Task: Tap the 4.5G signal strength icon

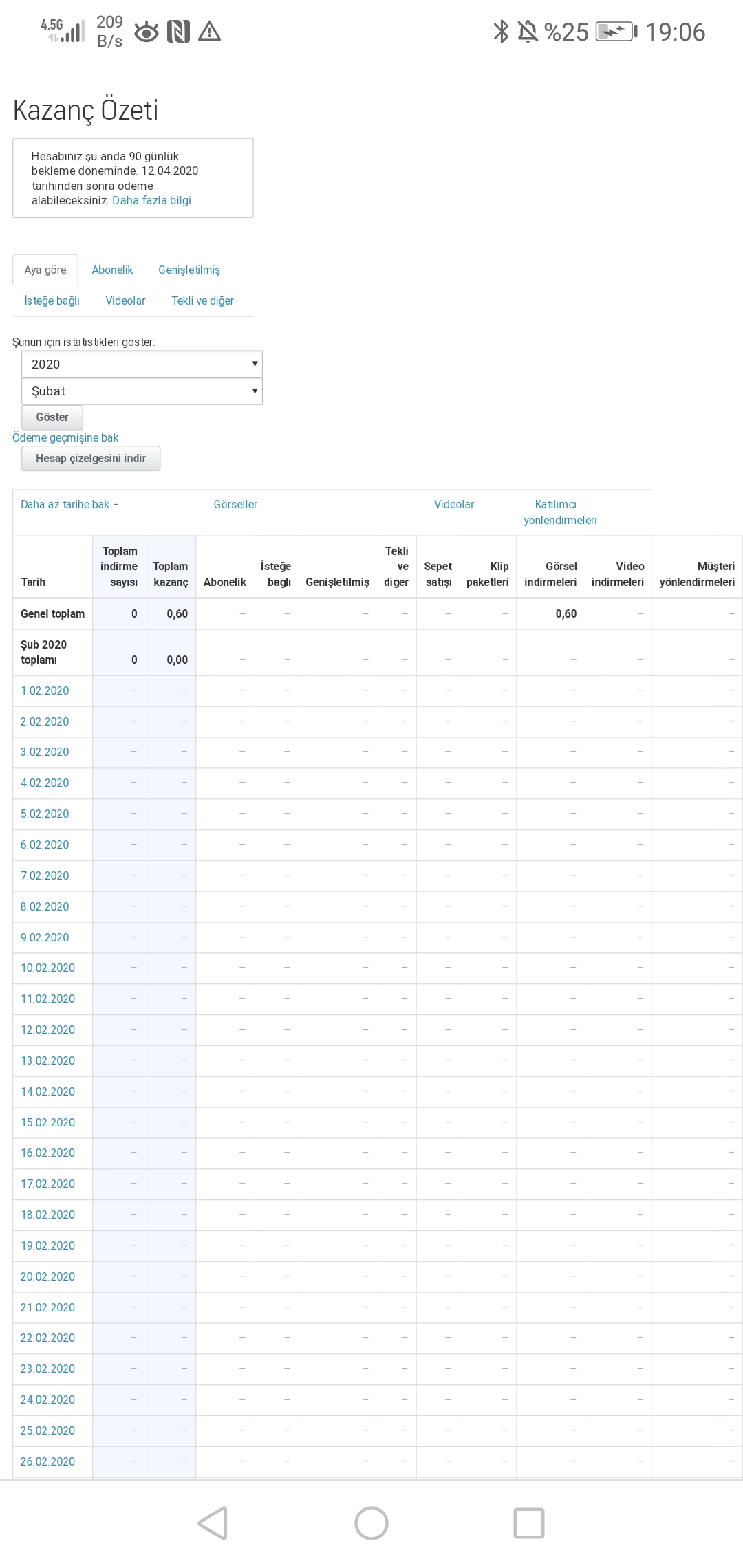Action: point(63,30)
